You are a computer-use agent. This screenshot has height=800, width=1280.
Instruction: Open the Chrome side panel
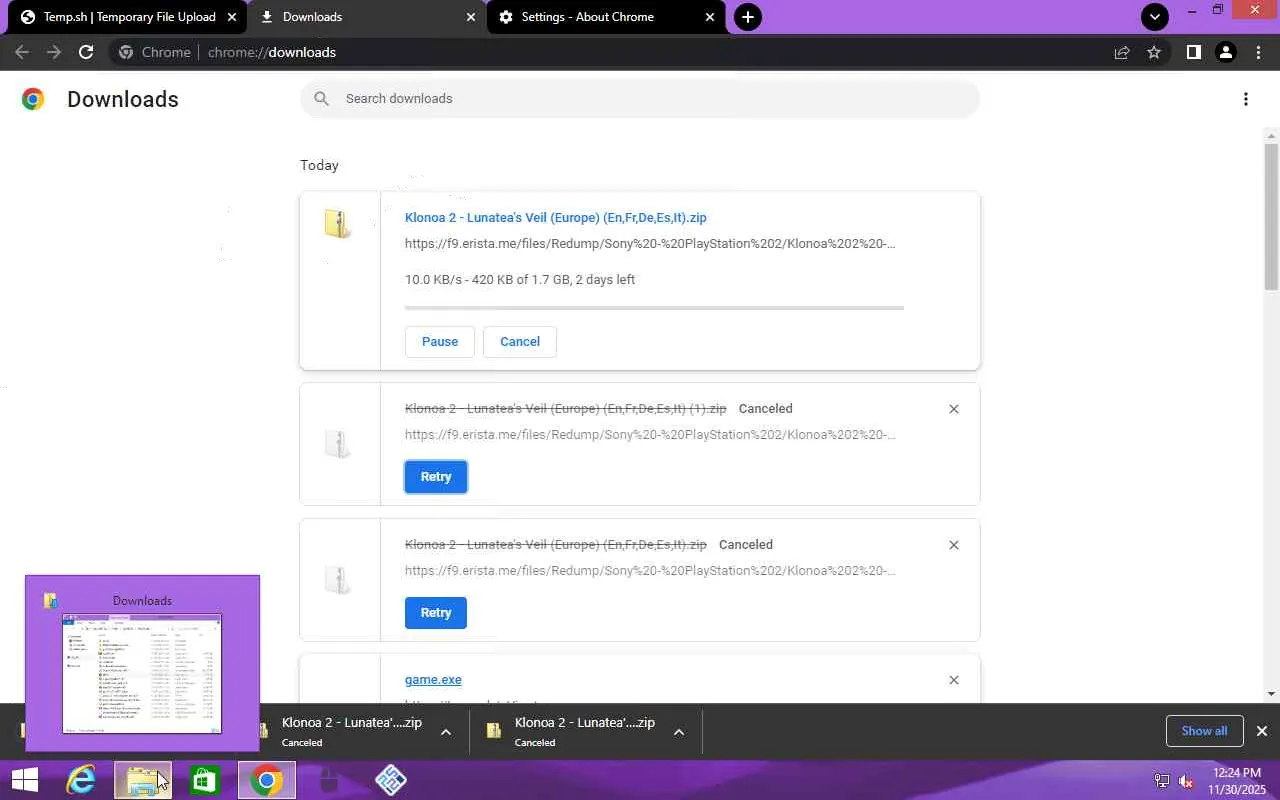pyautogui.click(x=1193, y=52)
